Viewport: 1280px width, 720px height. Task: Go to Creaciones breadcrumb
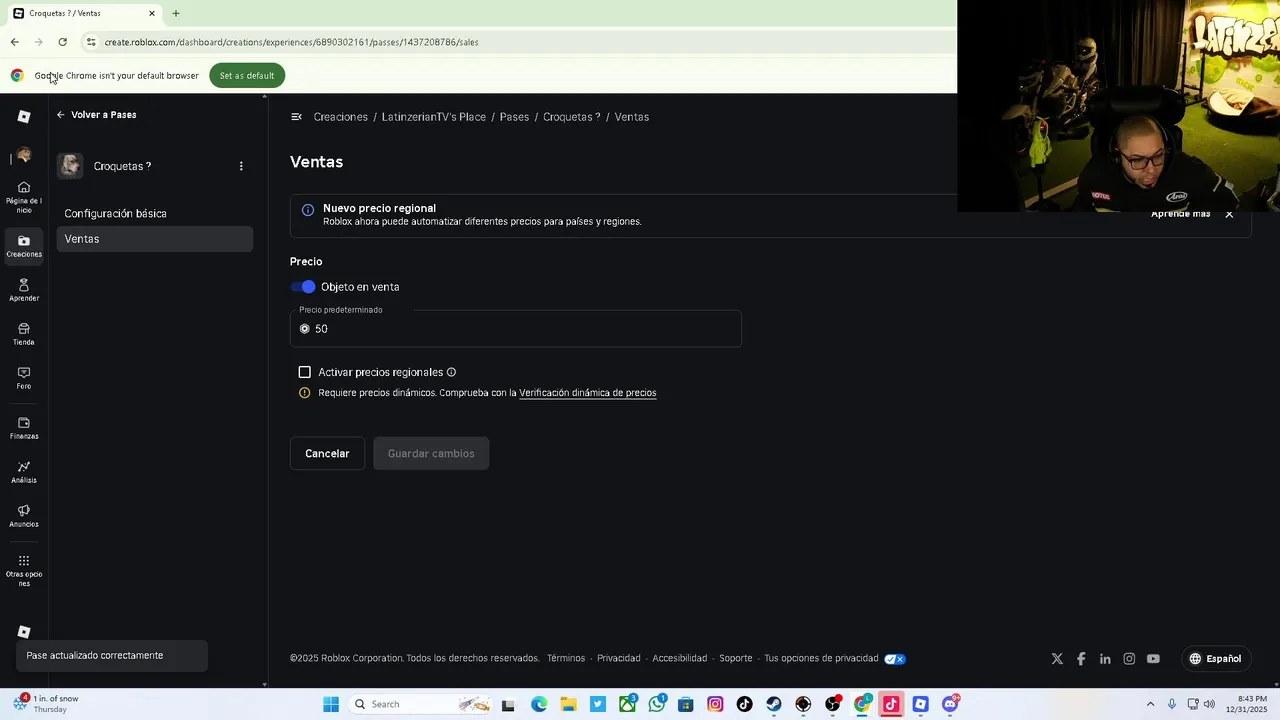(x=341, y=117)
